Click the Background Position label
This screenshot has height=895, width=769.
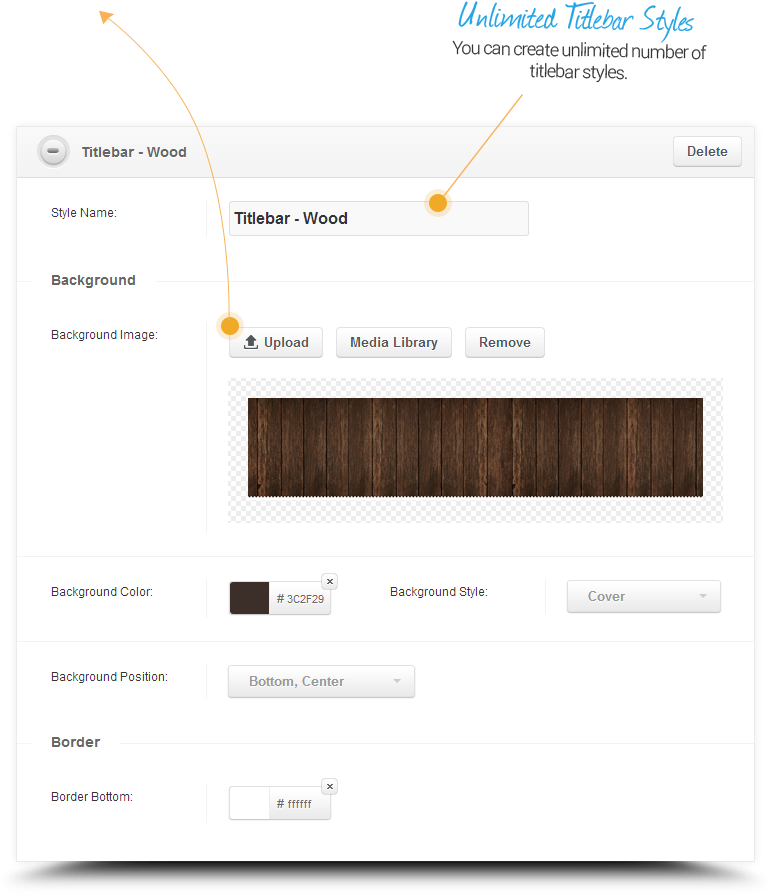click(x=110, y=677)
